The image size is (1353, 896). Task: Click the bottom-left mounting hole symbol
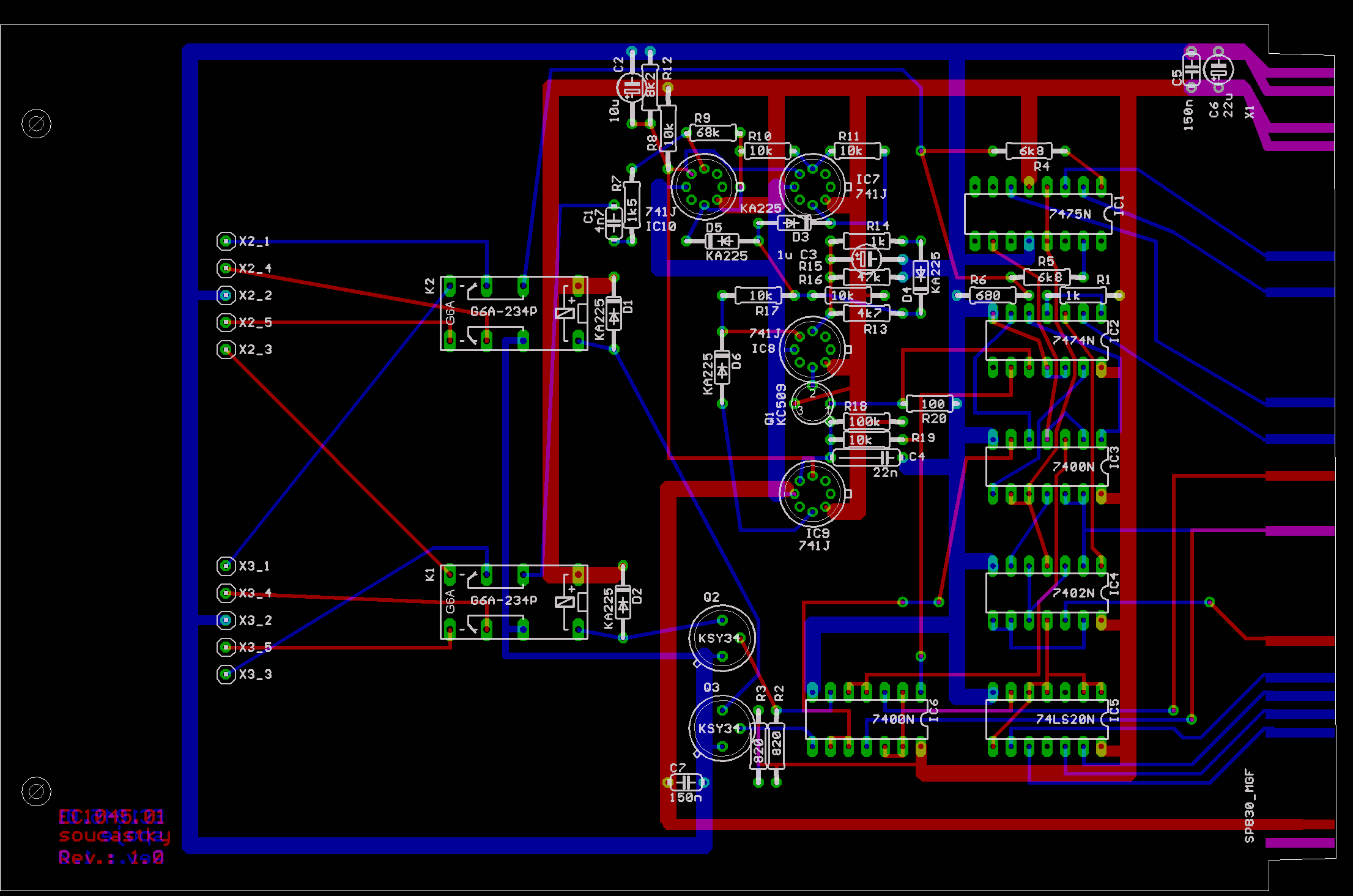point(36,791)
